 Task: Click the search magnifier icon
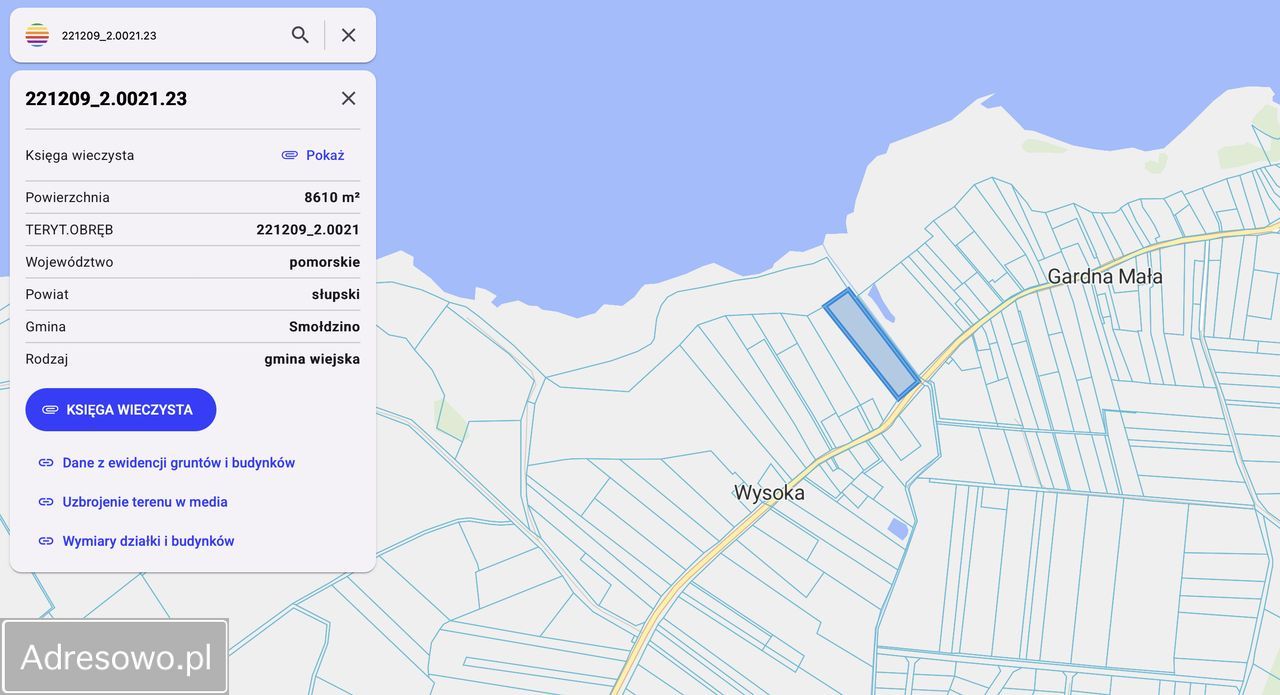point(300,35)
